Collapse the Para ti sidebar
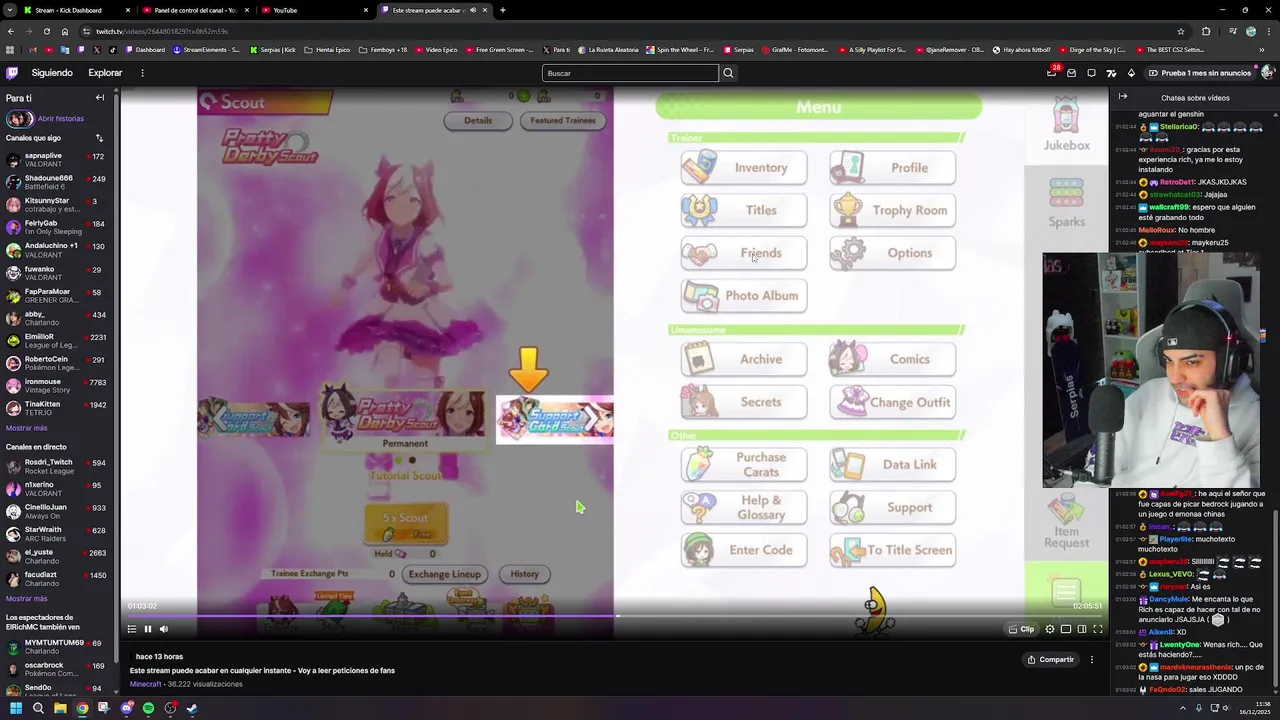 (100, 98)
